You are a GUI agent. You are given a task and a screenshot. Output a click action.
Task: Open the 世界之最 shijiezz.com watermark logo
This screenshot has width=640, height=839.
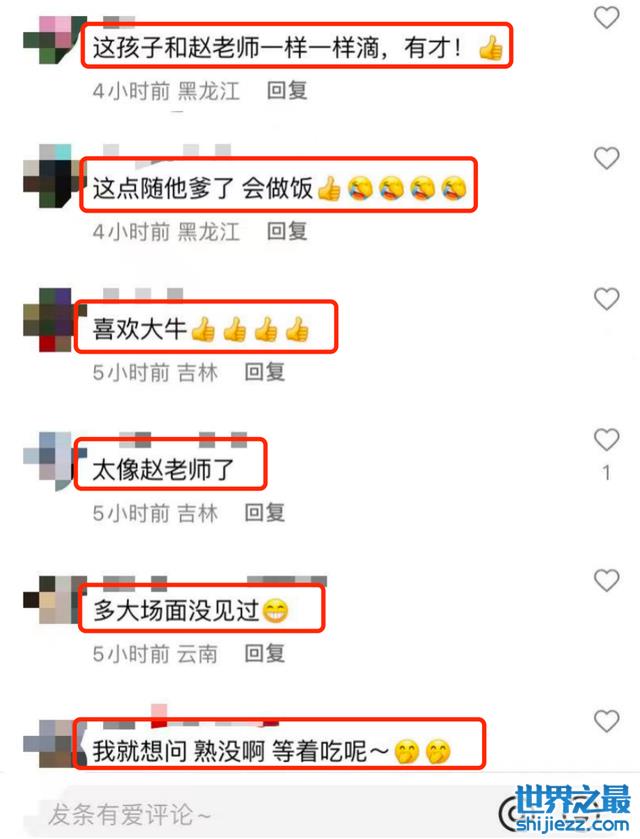click(x=568, y=808)
